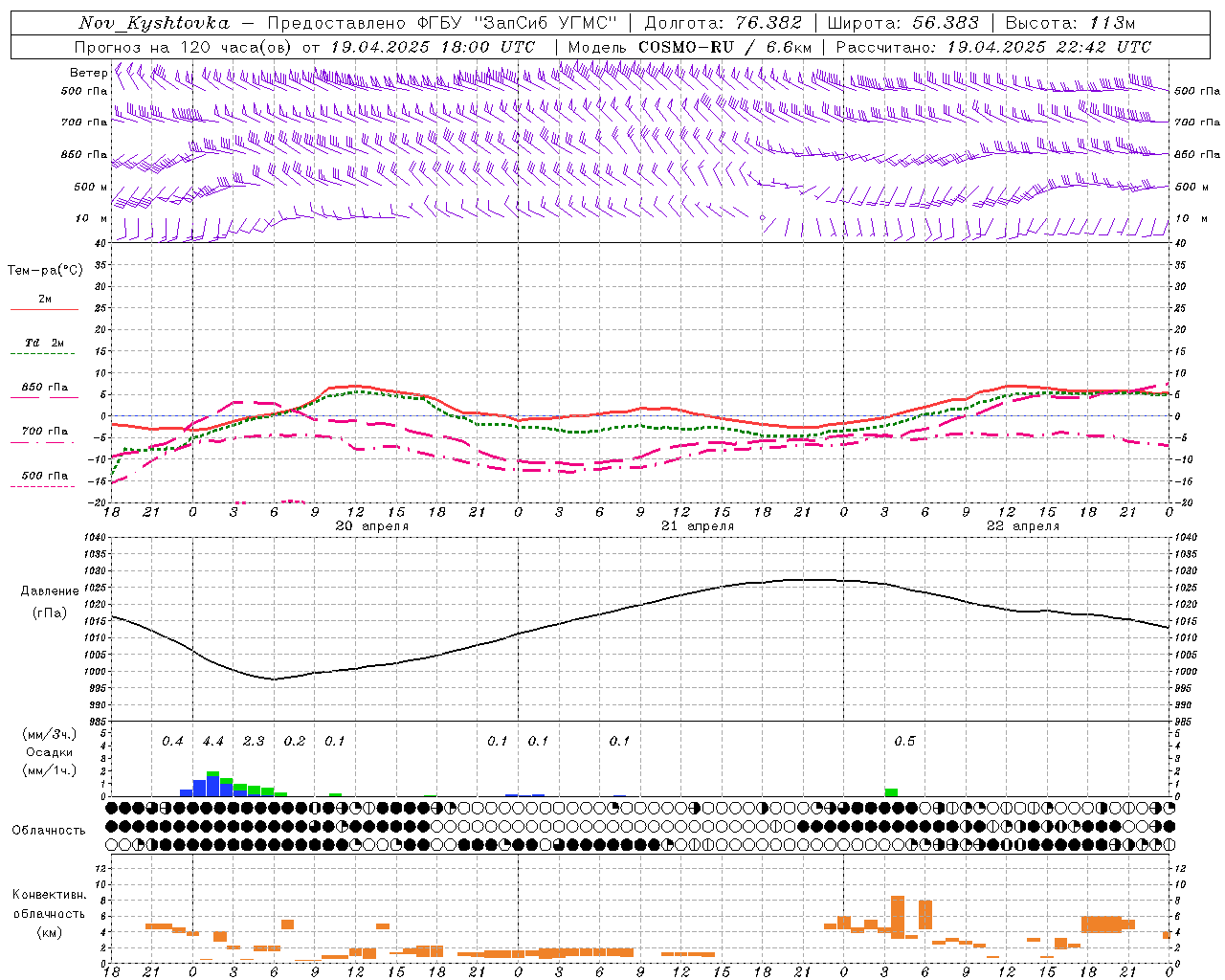Click the (мм/3ч.) precipitation unit label
Image resolution: width=1225 pixels, height=980 pixels.
coord(50,734)
